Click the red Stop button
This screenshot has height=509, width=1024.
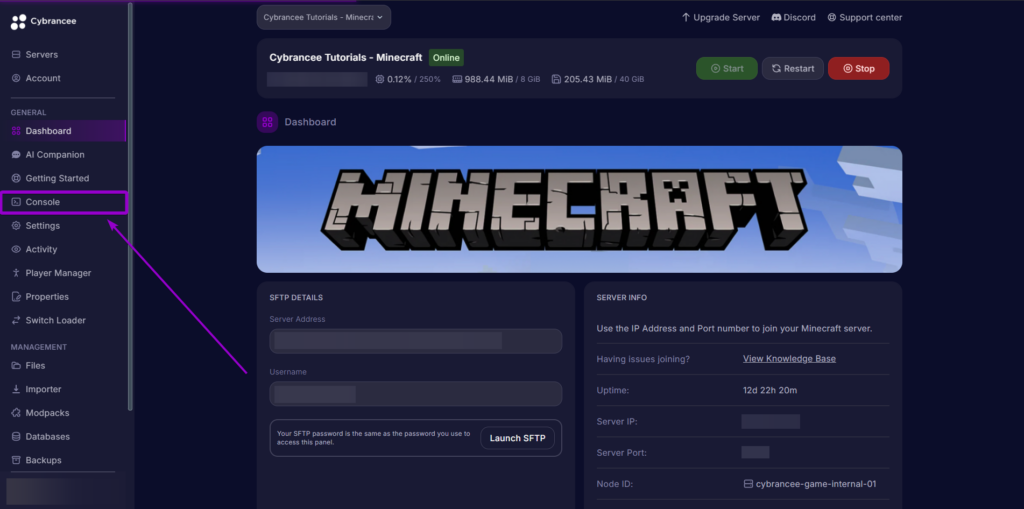859,69
